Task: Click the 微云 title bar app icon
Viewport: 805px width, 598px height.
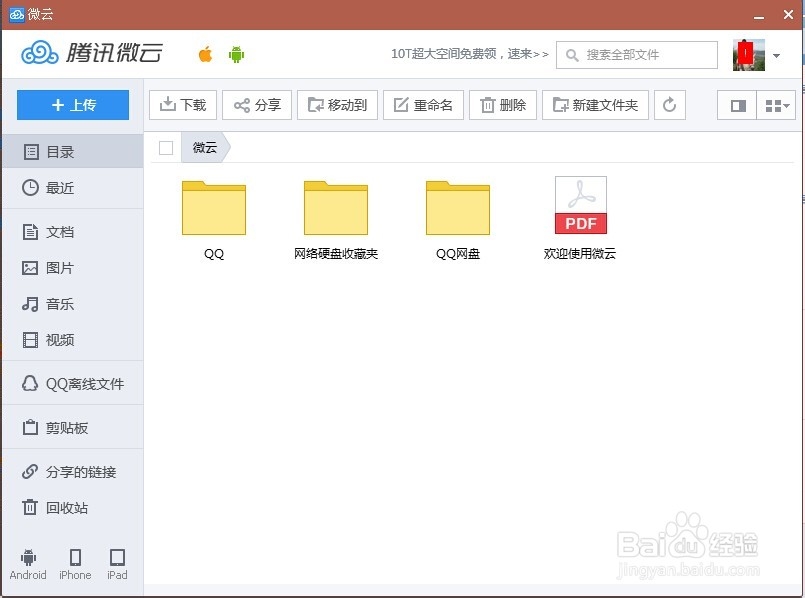Action: coord(16,14)
